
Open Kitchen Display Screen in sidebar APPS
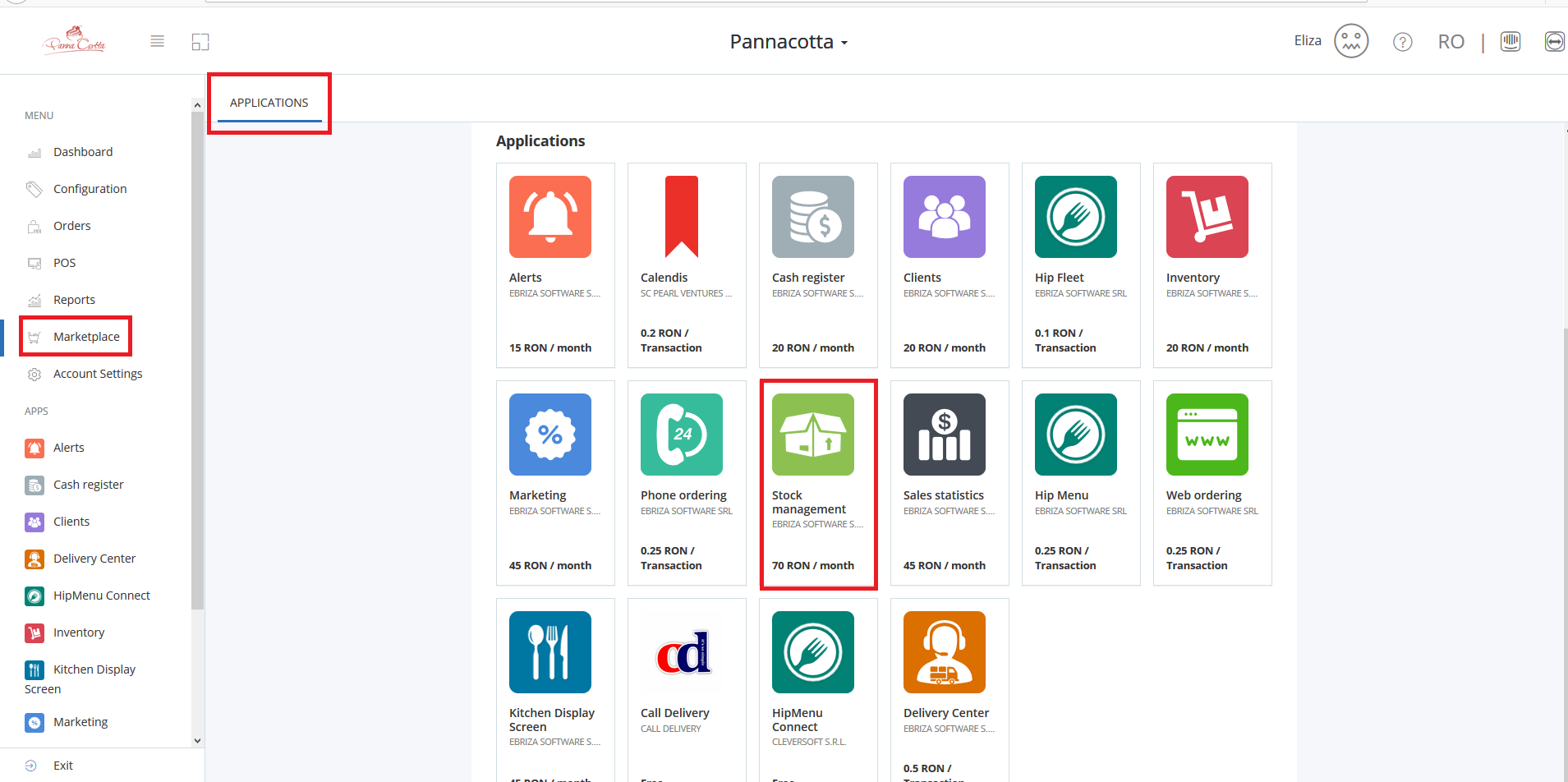click(80, 678)
